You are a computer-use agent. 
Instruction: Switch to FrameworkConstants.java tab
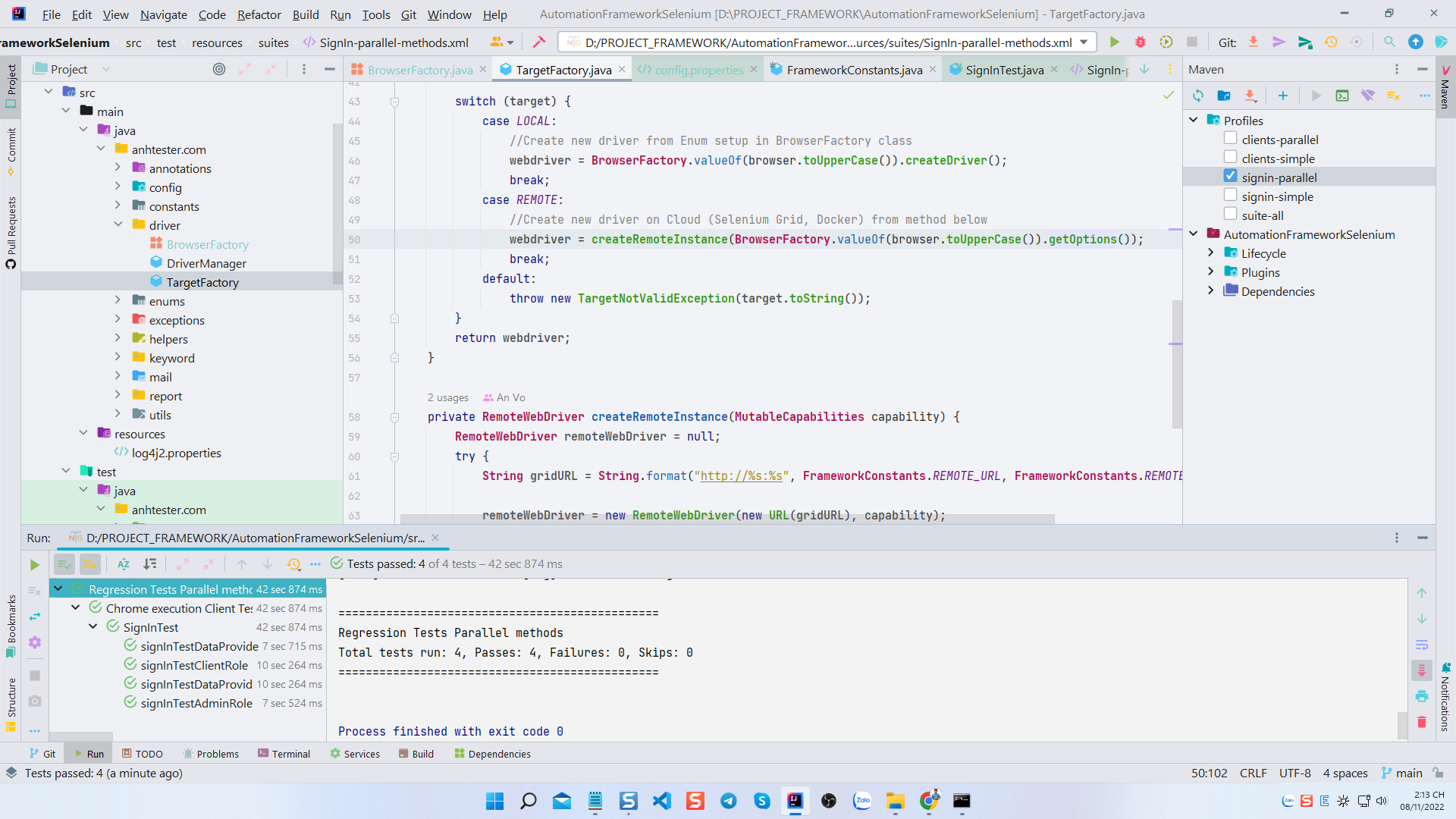click(x=854, y=70)
